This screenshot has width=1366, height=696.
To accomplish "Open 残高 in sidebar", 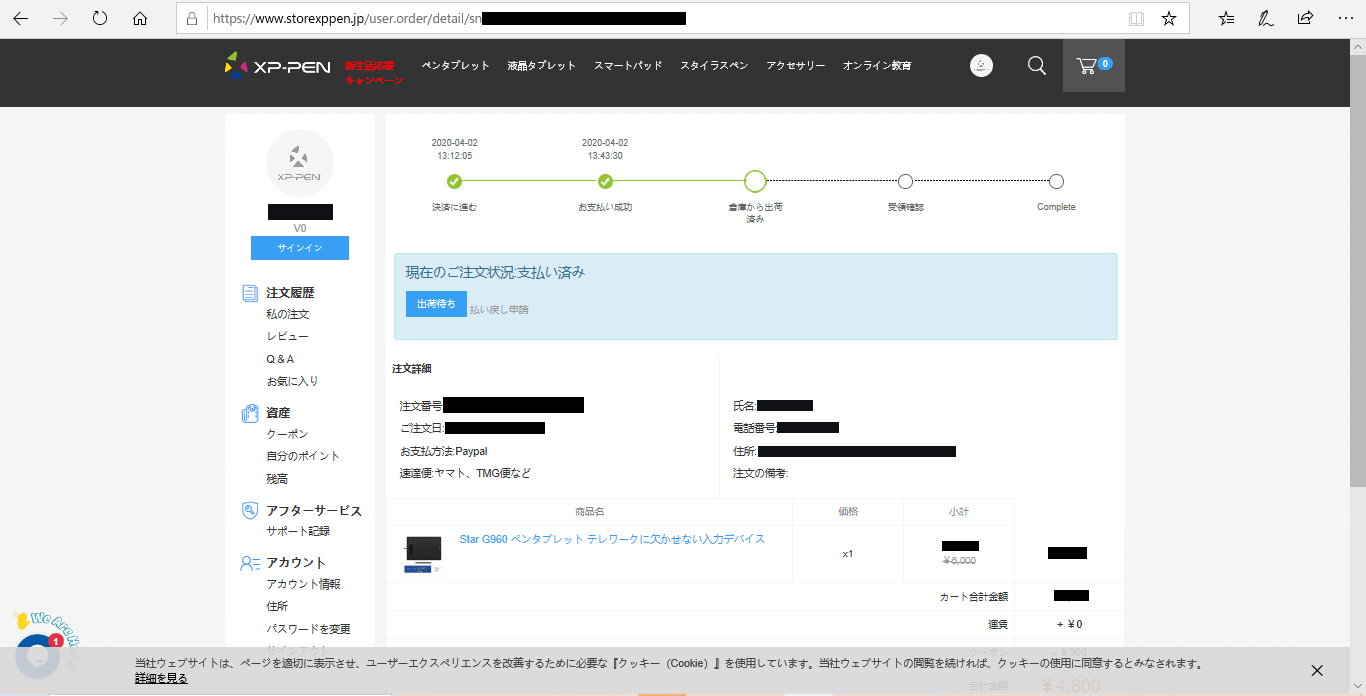I will pyautogui.click(x=277, y=479).
